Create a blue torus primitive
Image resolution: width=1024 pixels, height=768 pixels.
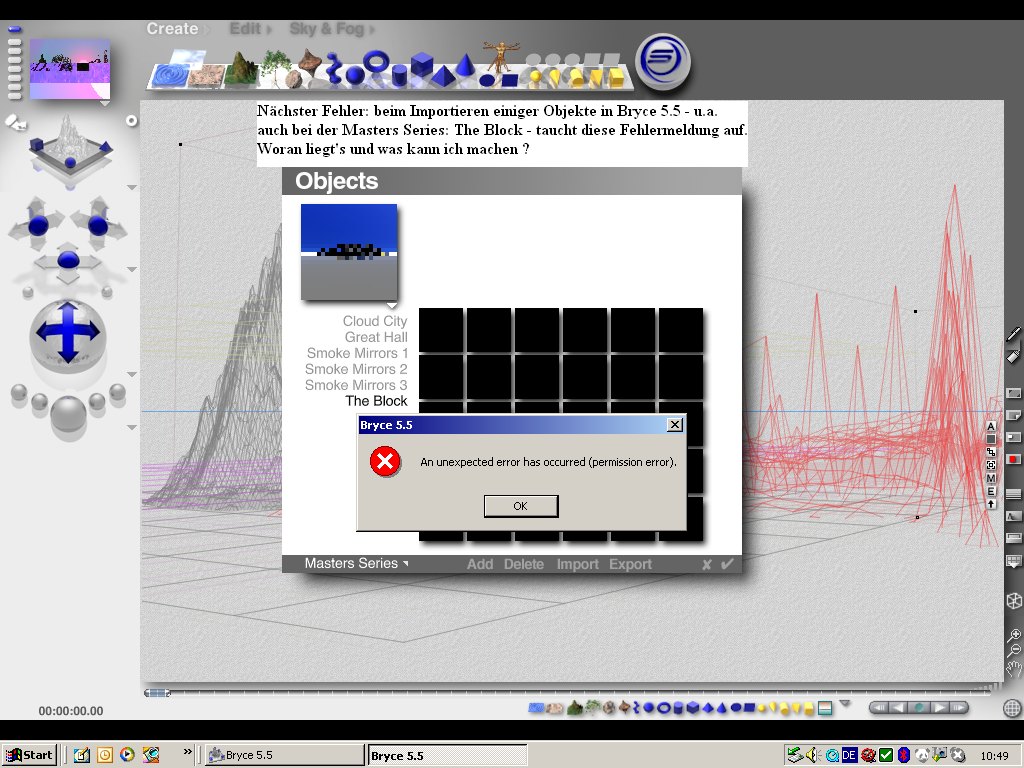[x=376, y=62]
